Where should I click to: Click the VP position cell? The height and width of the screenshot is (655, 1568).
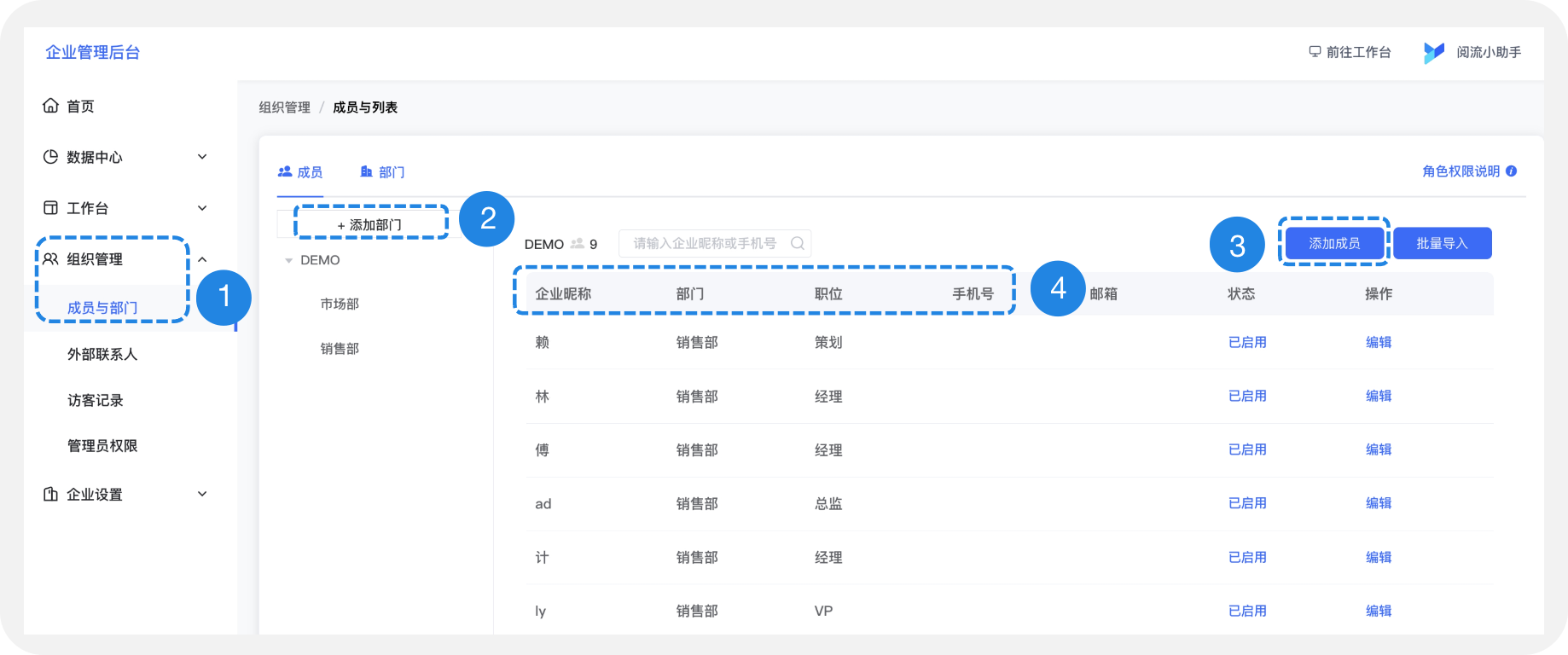[823, 611]
